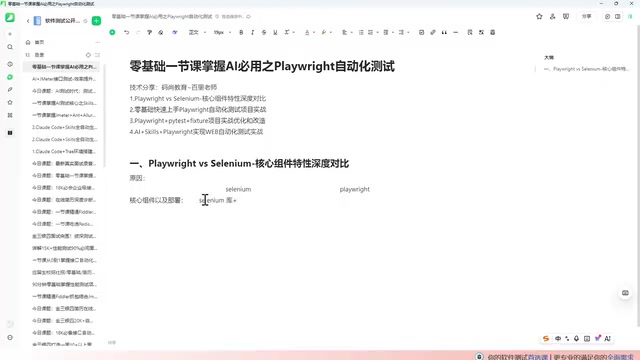This screenshot has width=640, height=360.
Task: Click the document title heading text
Action: (262, 66)
